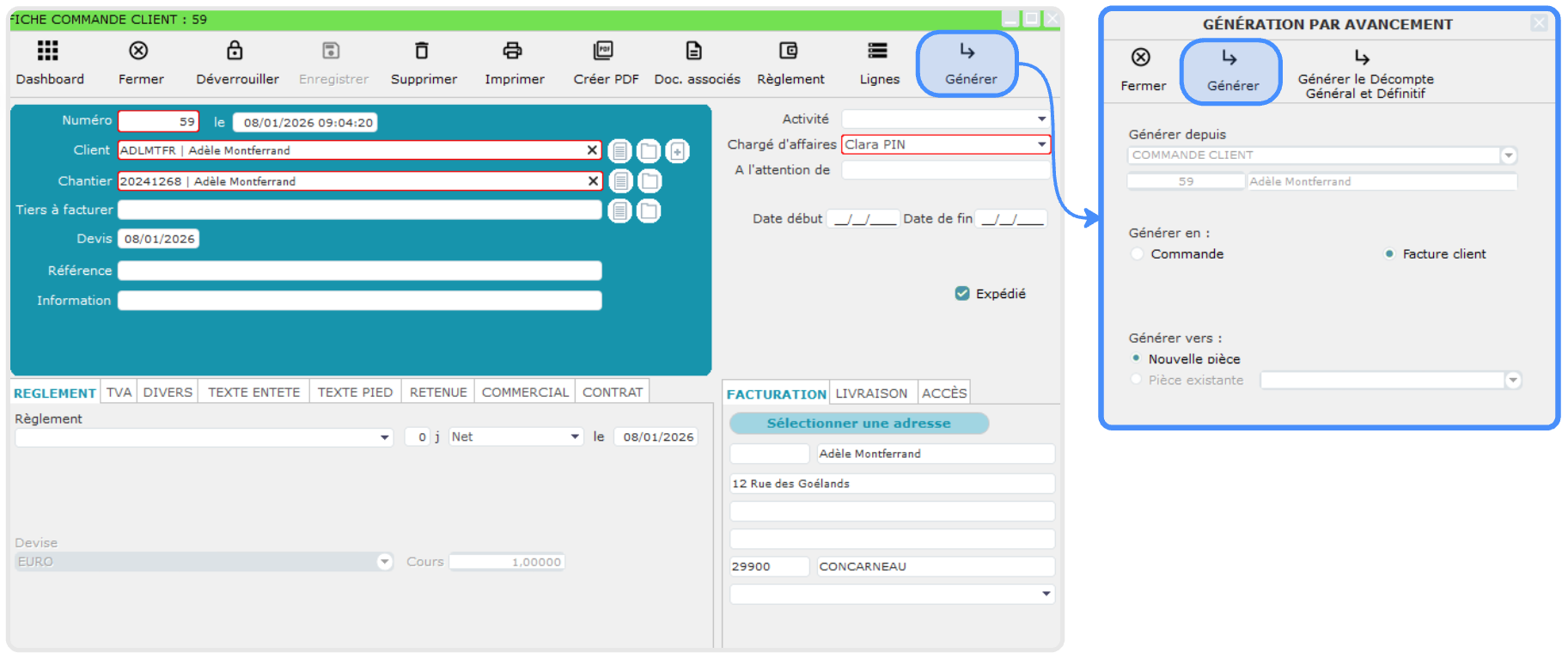The width and height of the screenshot is (1568, 659).
Task: Click into the Date début field
Action: pyautogui.click(x=862, y=219)
